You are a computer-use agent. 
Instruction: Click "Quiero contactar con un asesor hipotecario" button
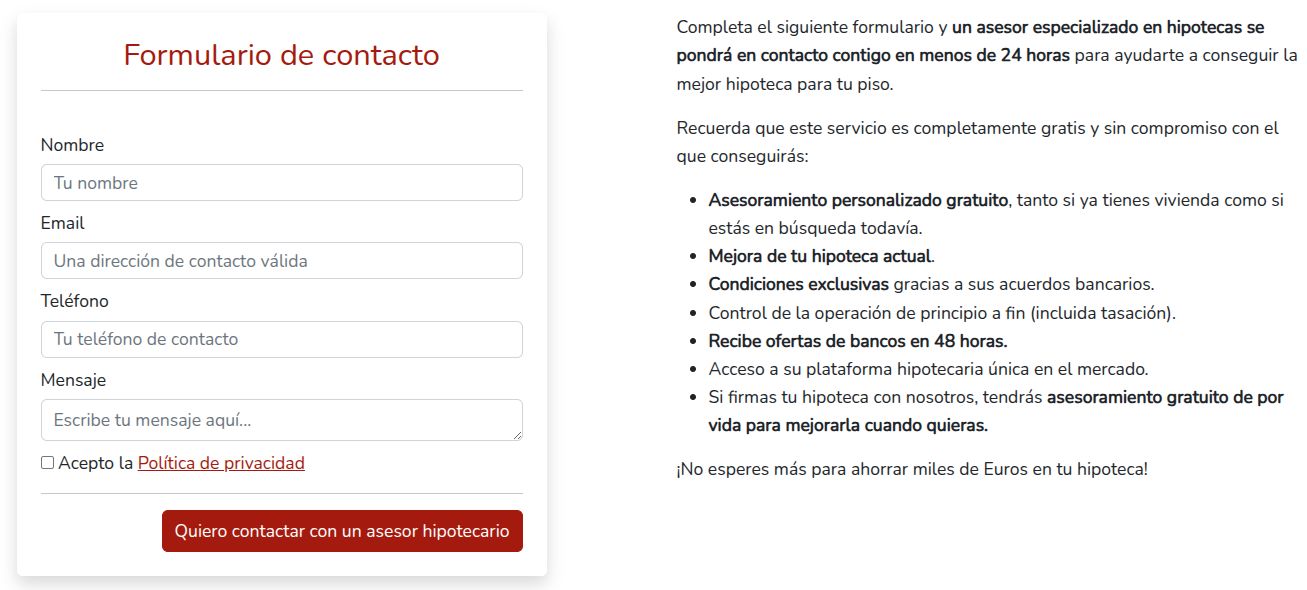pos(342,531)
